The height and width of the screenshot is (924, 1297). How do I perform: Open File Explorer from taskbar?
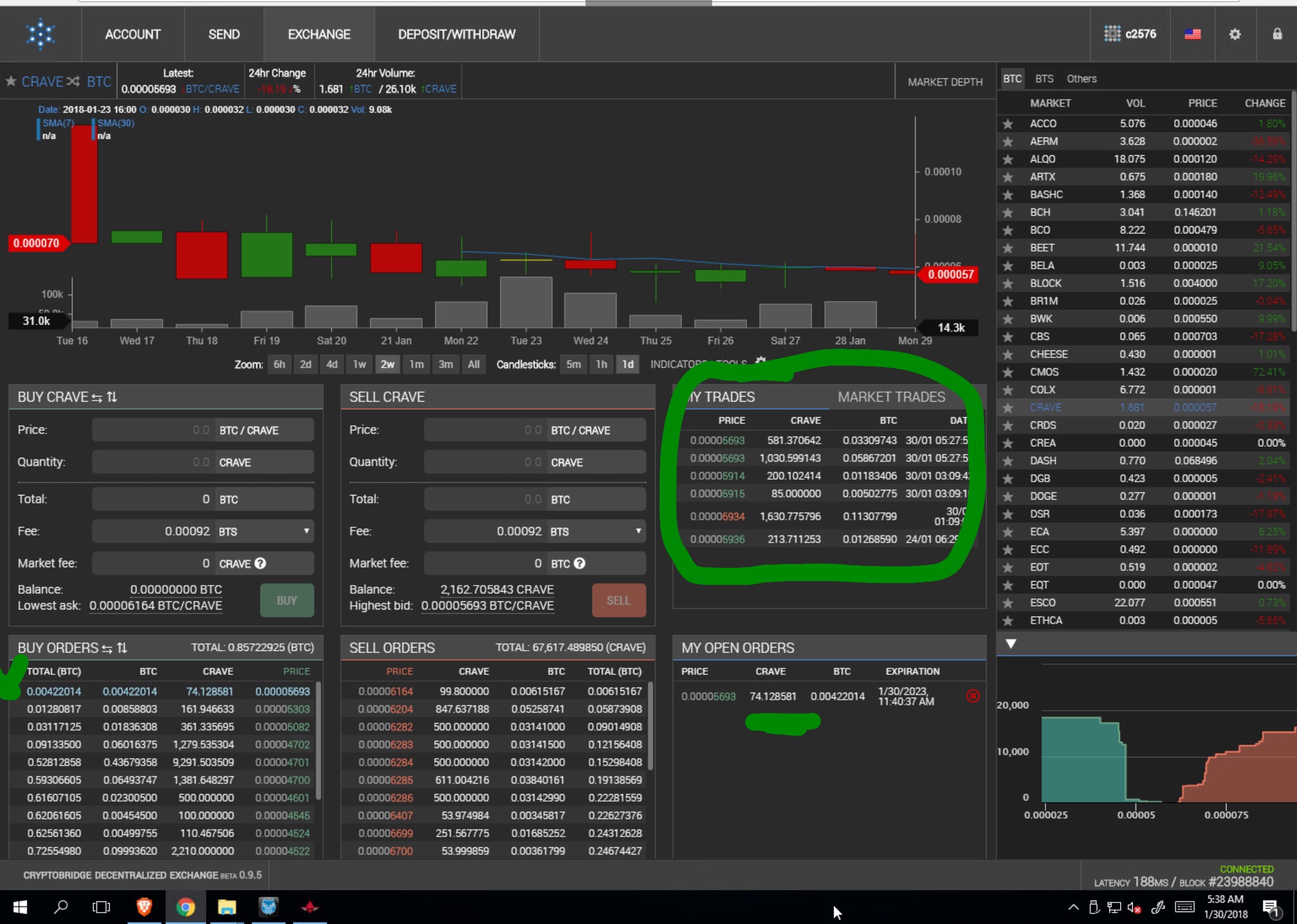pyautogui.click(x=227, y=908)
